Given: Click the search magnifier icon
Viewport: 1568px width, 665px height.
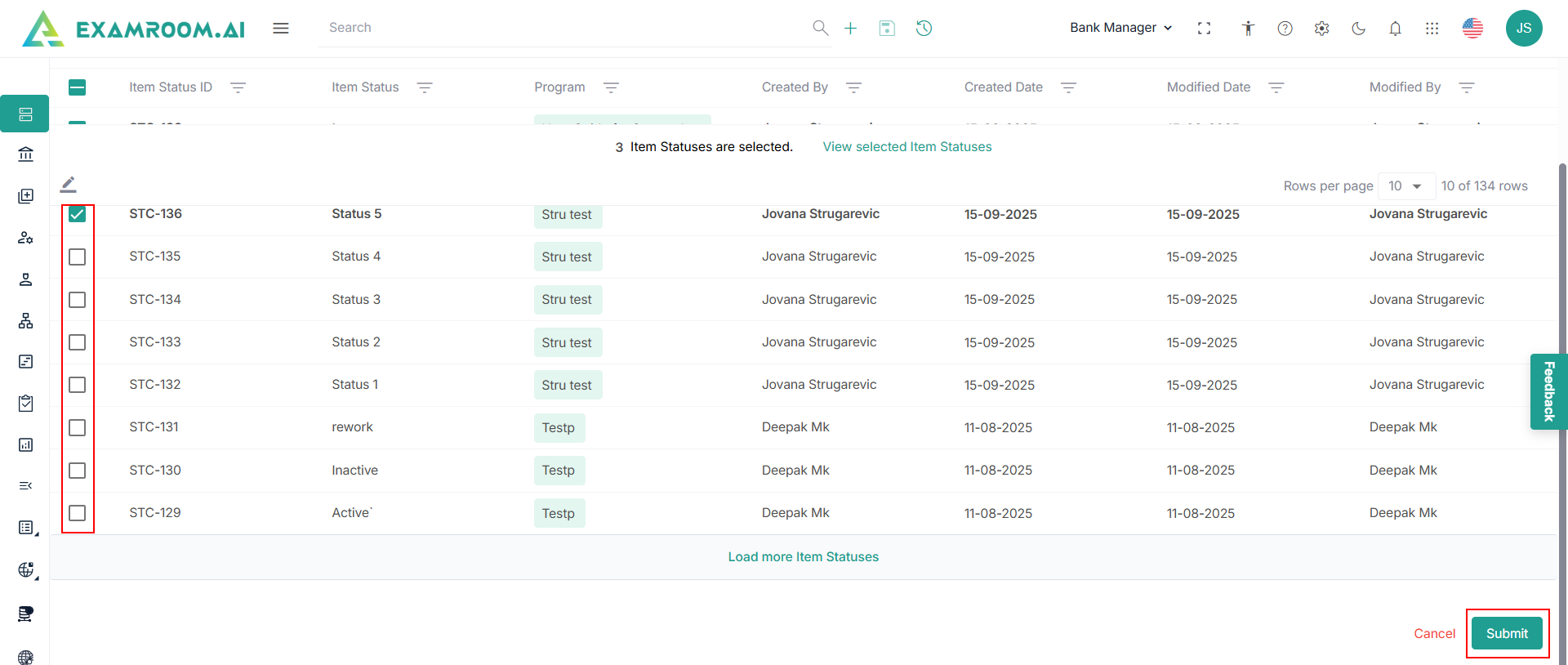Looking at the screenshot, I should click(820, 28).
